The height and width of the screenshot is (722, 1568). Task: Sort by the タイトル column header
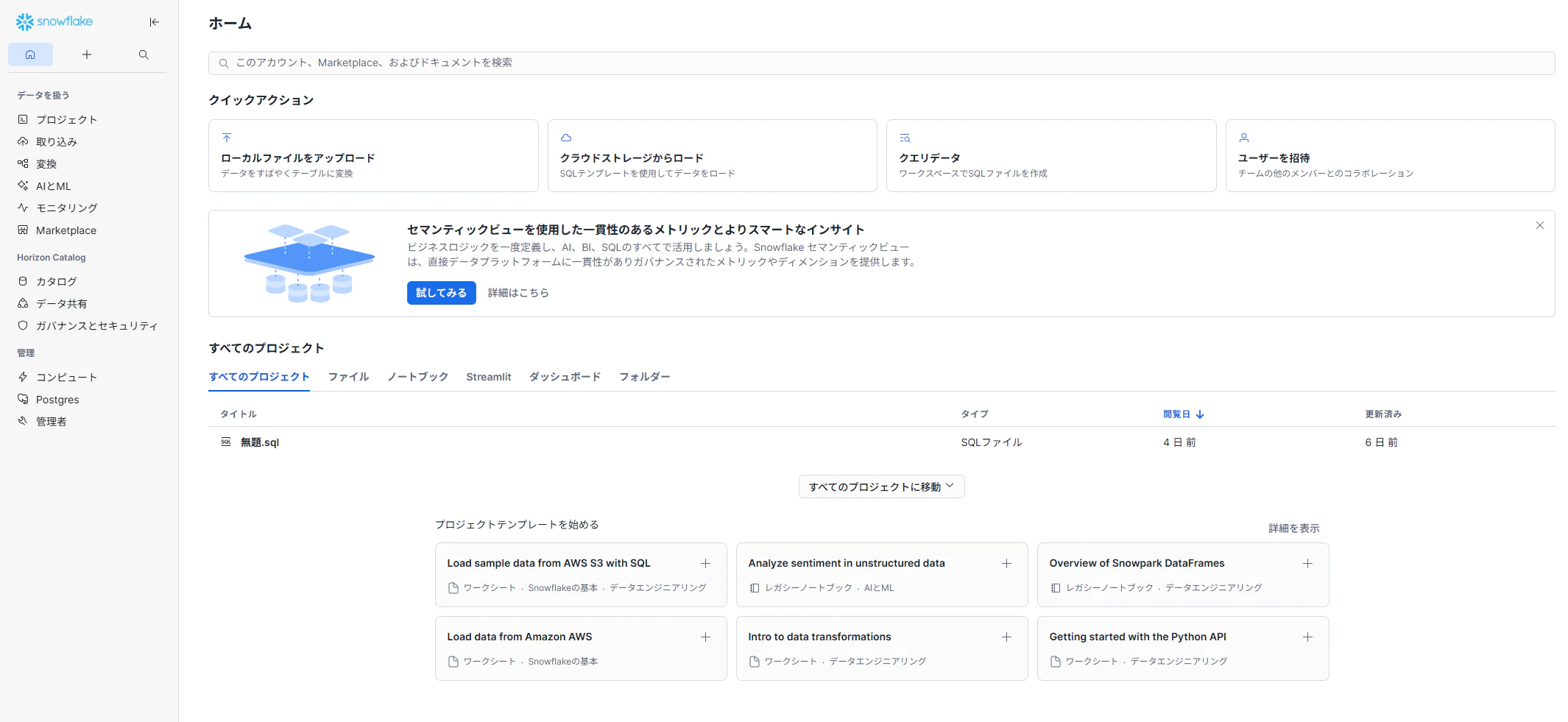pos(239,414)
